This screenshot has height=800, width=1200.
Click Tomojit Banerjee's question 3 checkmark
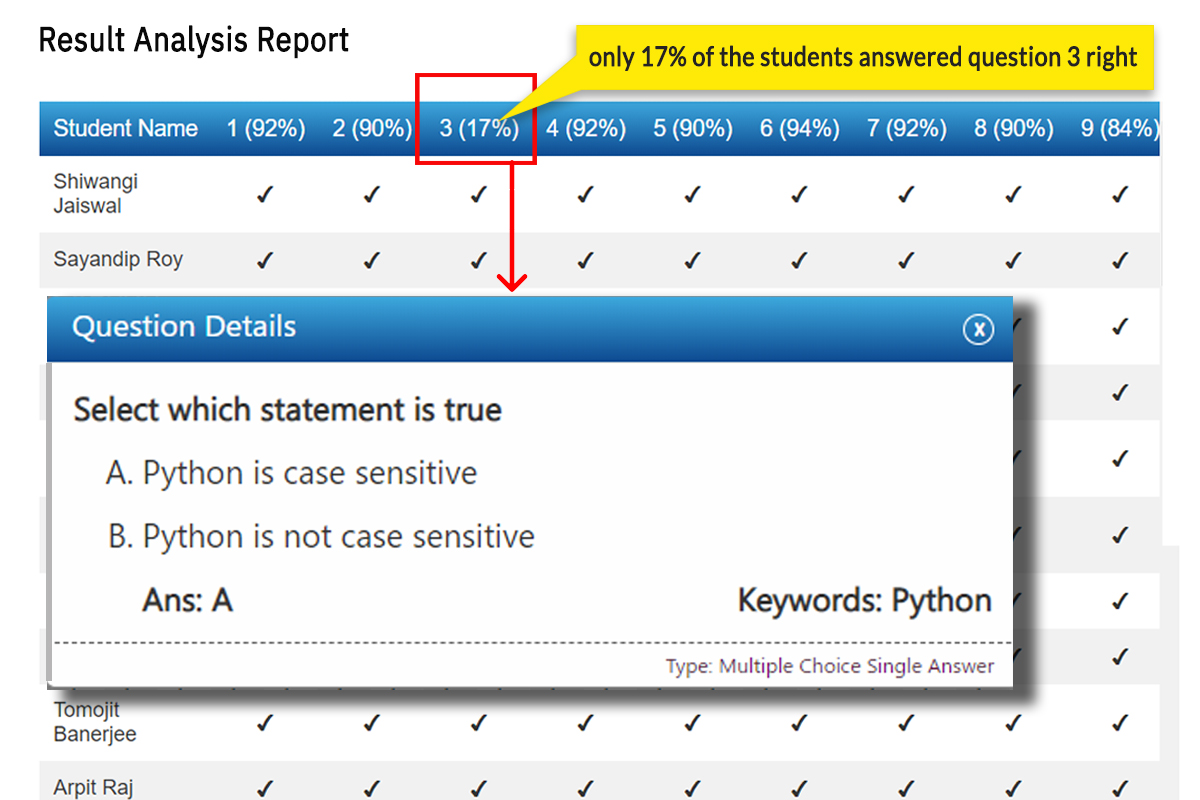[x=478, y=722]
